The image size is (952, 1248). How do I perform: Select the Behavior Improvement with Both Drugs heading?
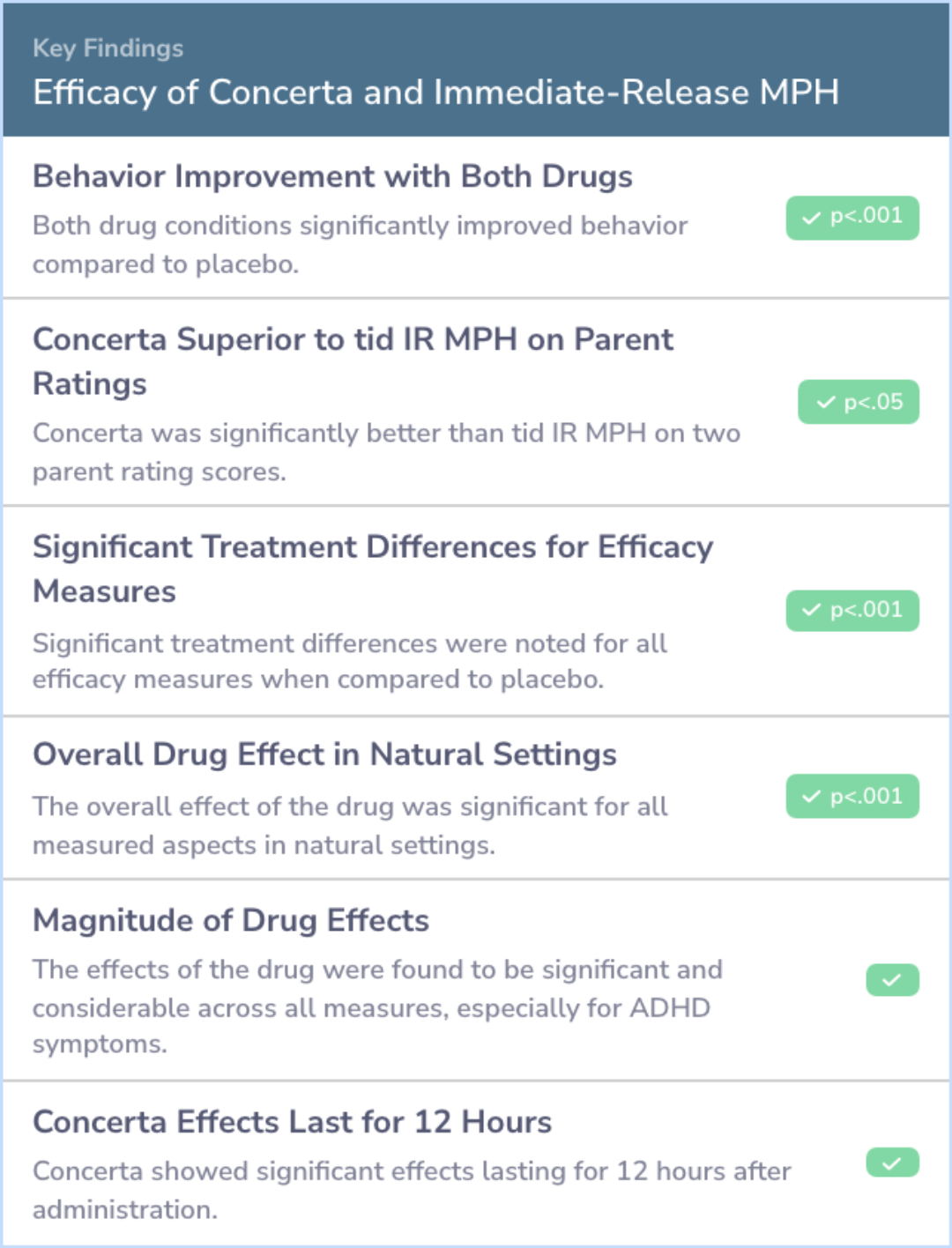tap(332, 176)
